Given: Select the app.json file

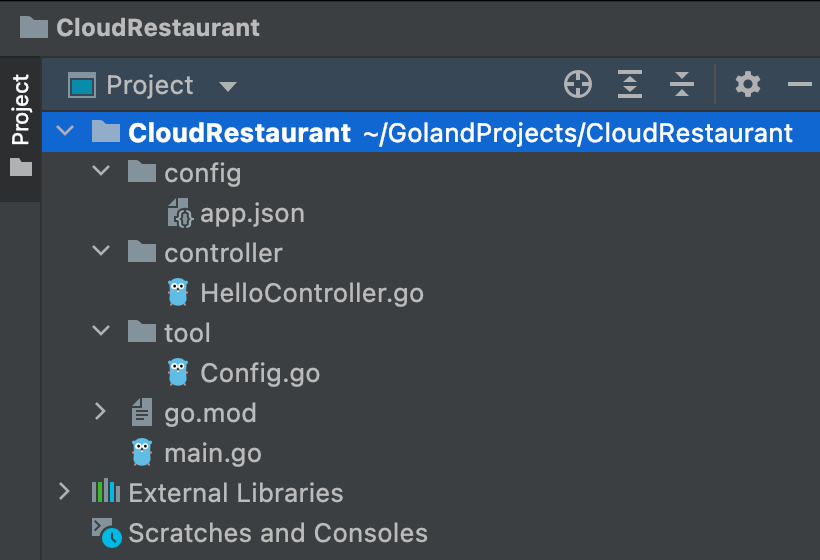Looking at the screenshot, I should click(252, 213).
